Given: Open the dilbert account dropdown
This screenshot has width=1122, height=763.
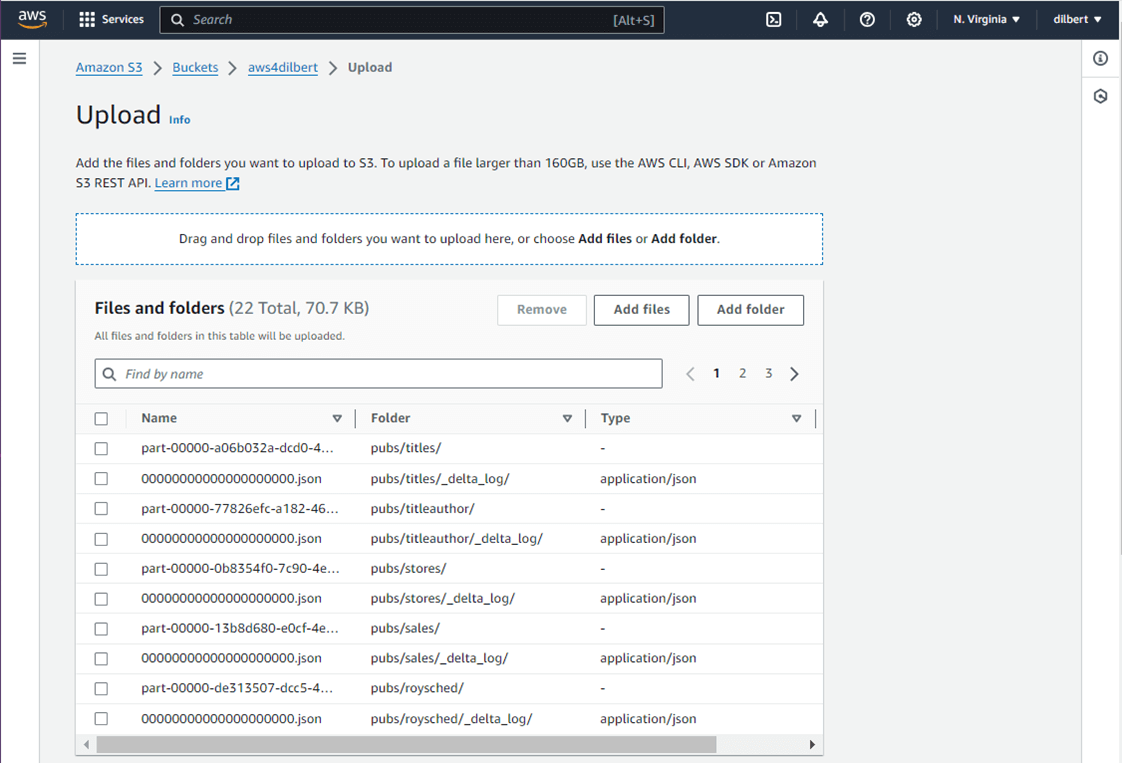Looking at the screenshot, I should [x=1077, y=19].
